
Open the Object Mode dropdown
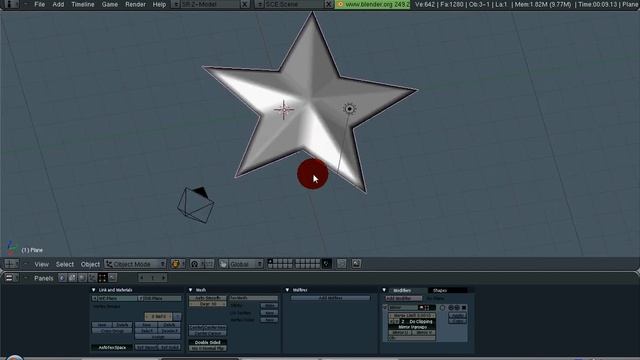(135, 264)
